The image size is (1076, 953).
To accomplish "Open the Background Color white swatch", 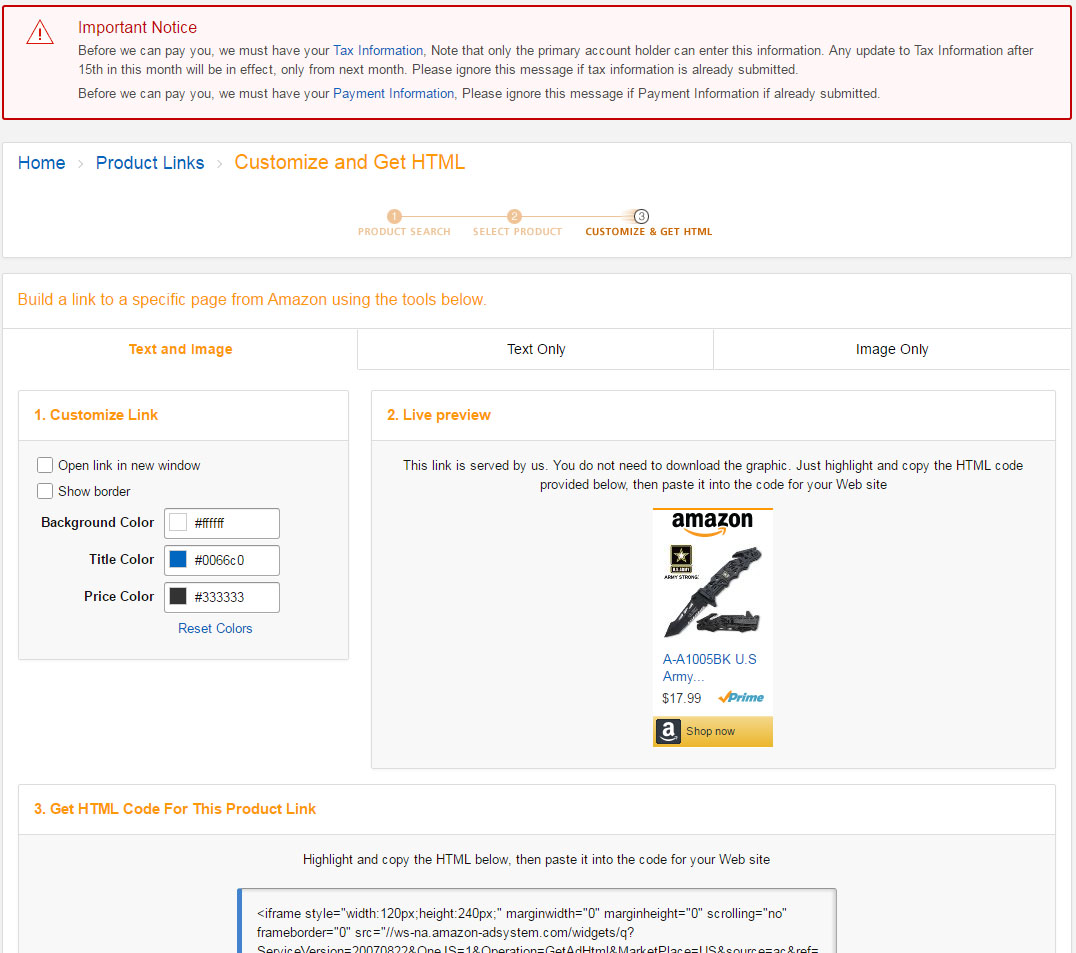I will [x=178, y=523].
